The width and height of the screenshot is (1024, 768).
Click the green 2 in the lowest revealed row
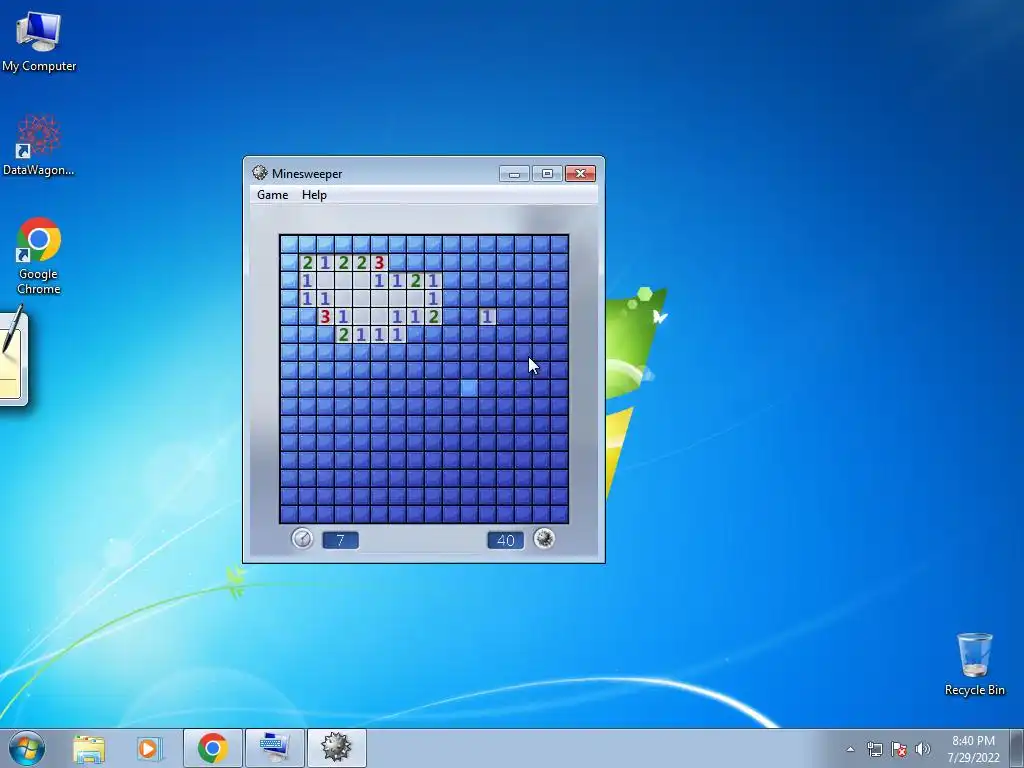coord(343,335)
